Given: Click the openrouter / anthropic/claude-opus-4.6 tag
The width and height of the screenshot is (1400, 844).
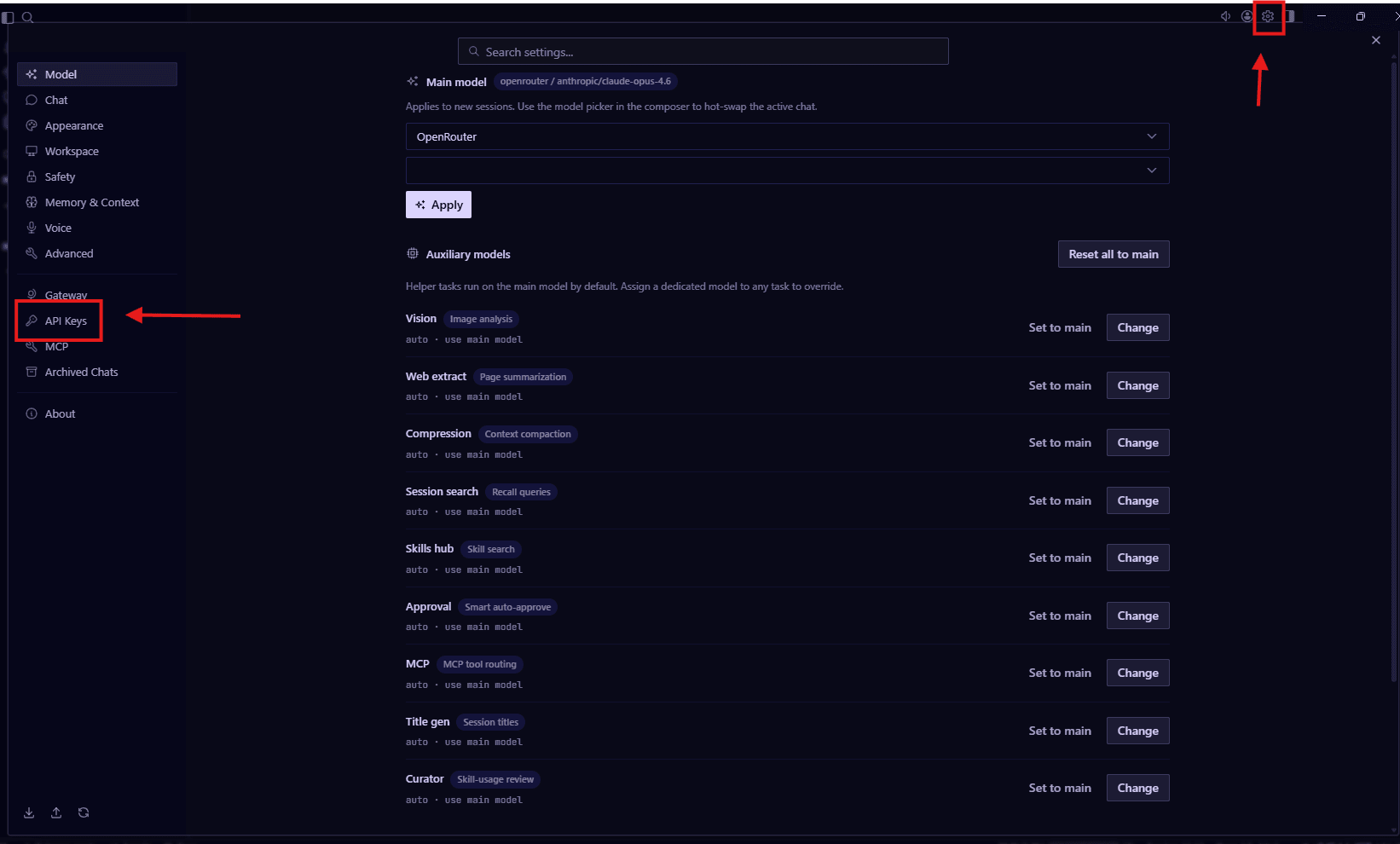Looking at the screenshot, I should click(586, 82).
